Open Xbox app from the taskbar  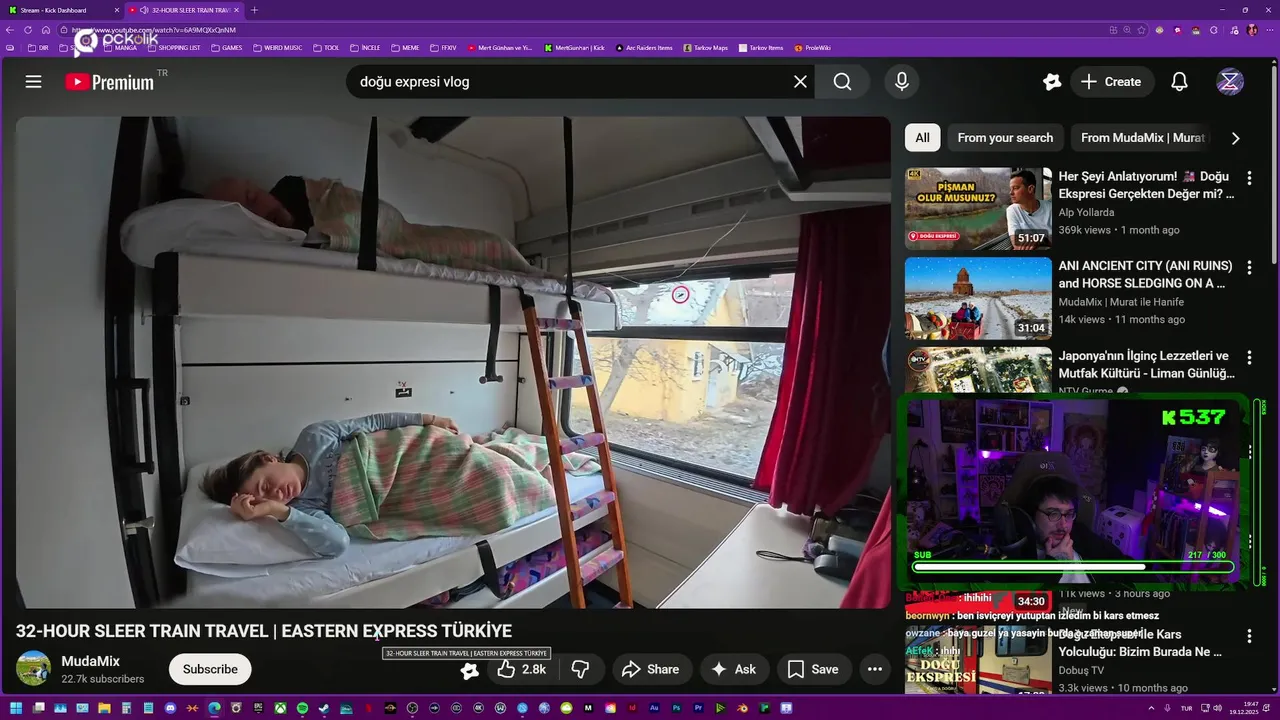click(280, 708)
